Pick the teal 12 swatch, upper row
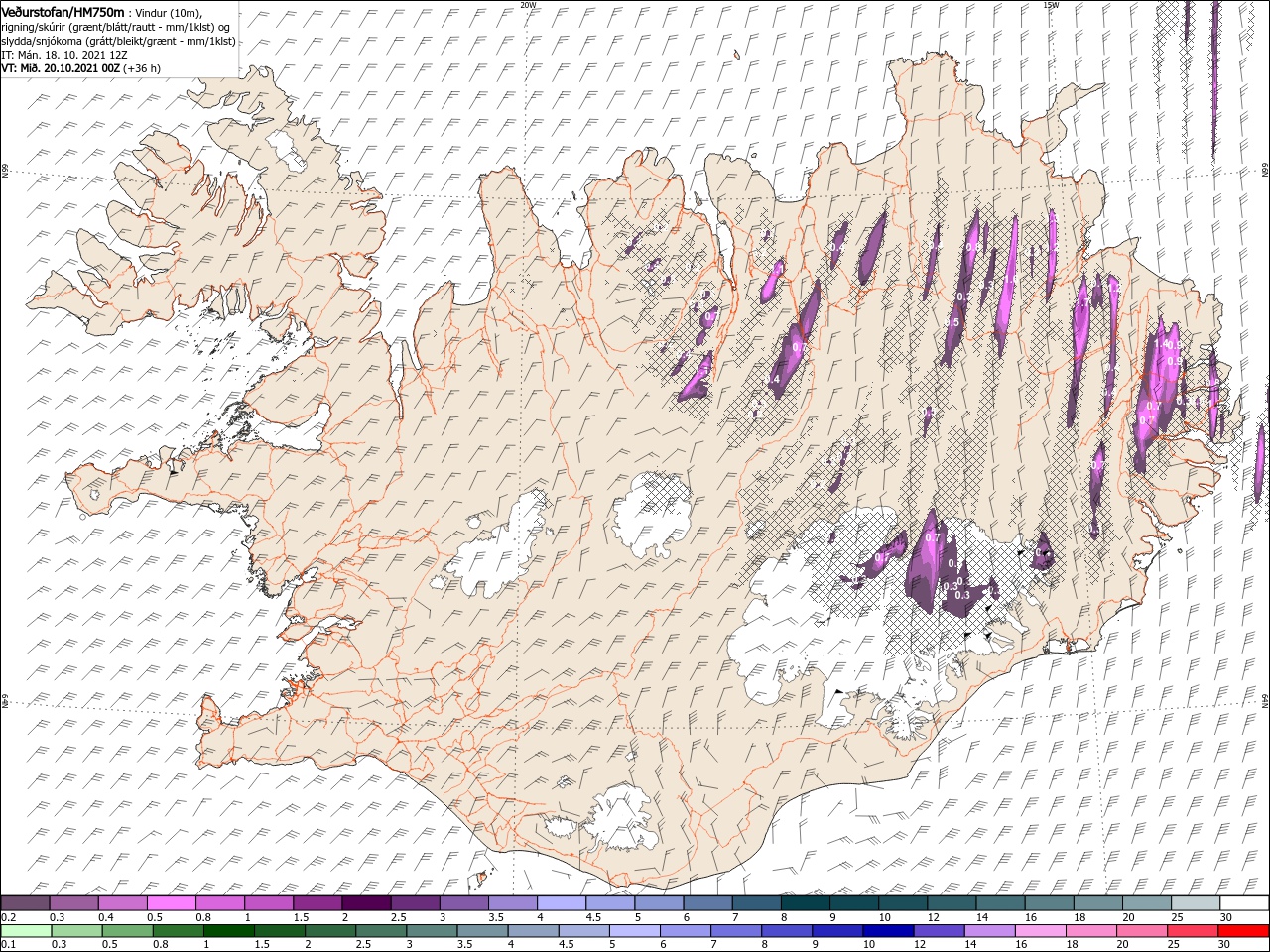Screen dimensions: 1270x952 point(952,903)
